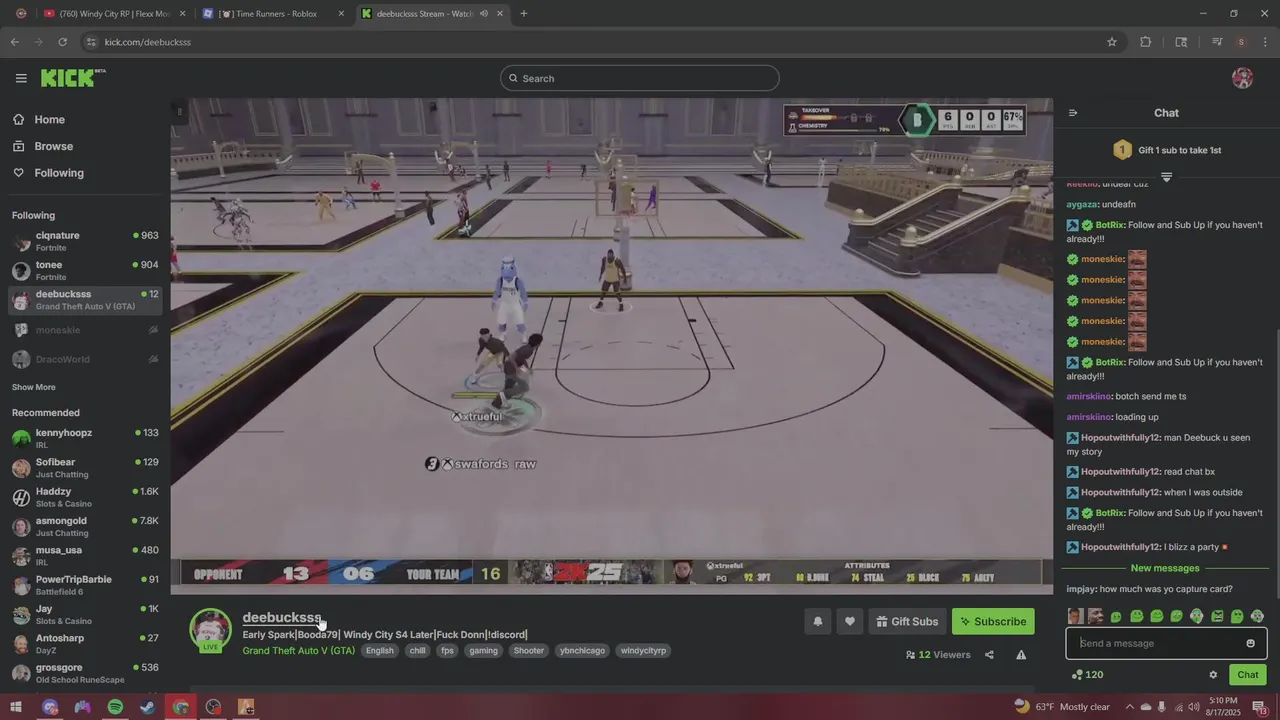Click the English tag
This screenshot has height=720, width=1280.
(x=379, y=650)
